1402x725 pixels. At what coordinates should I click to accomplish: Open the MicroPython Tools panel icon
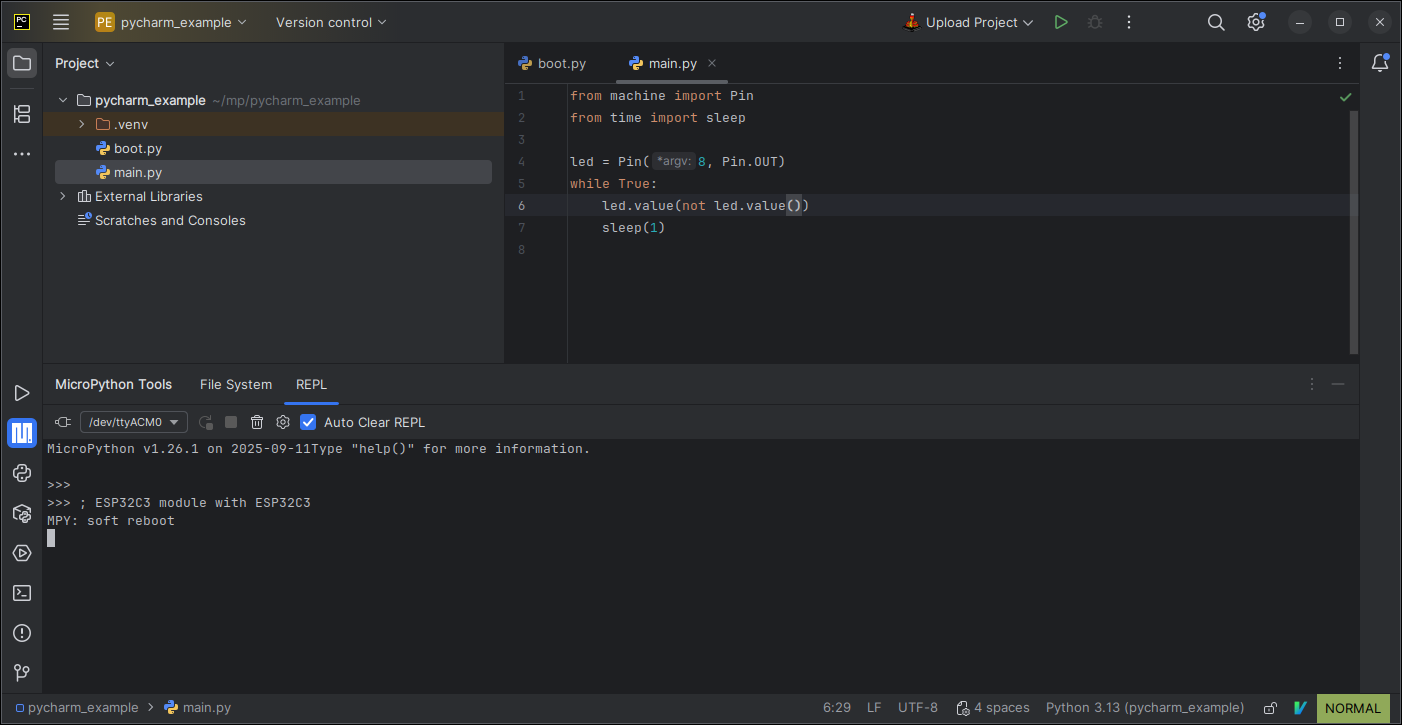(21, 433)
